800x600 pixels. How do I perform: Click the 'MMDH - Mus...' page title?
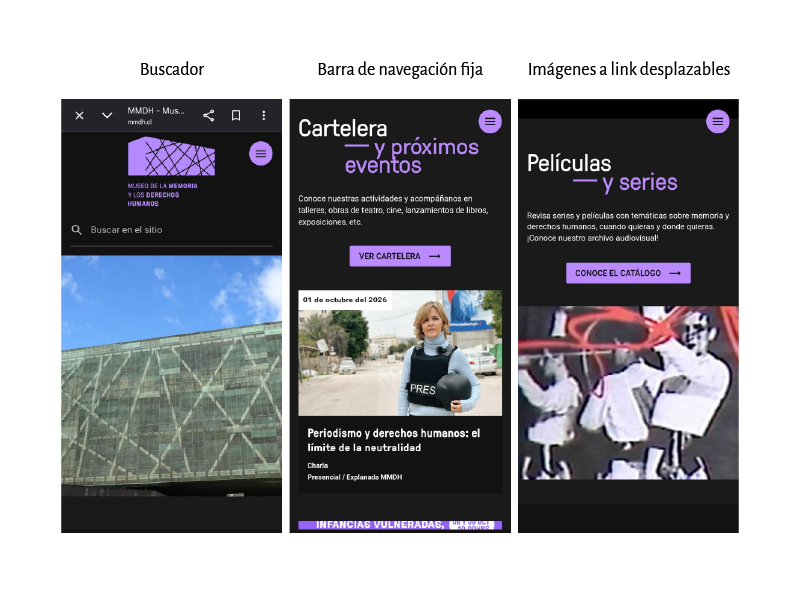[156, 111]
